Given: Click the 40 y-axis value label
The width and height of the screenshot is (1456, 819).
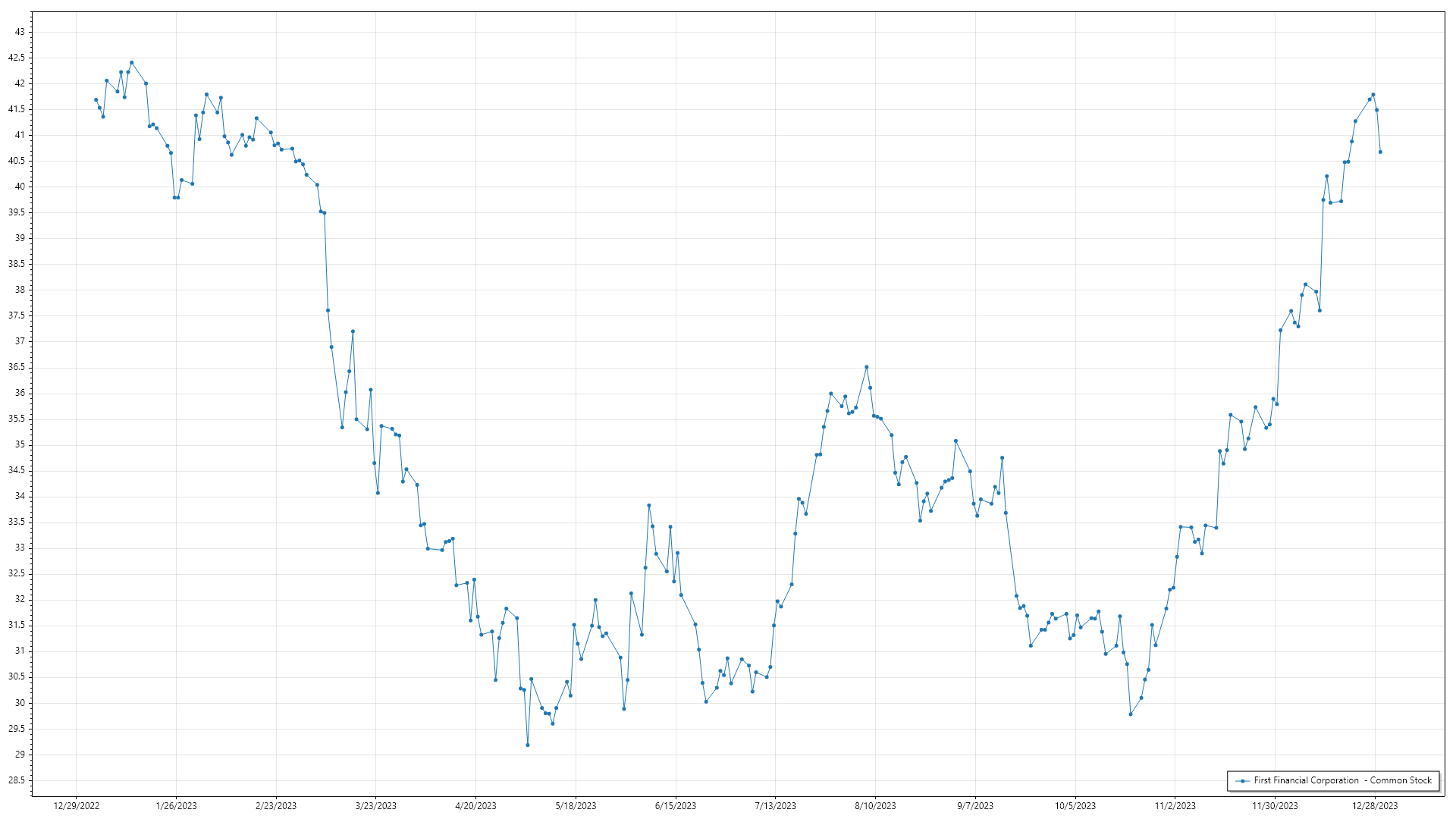Looking at the screenshot, I should pos(20,187).
